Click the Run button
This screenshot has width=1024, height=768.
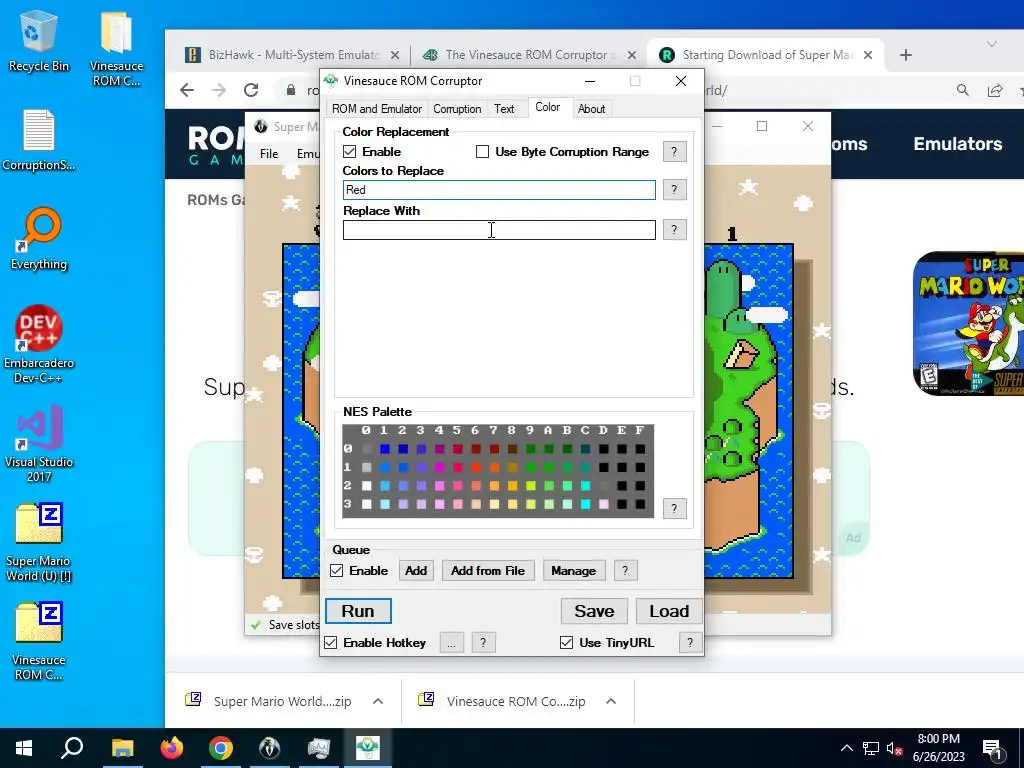358,611
